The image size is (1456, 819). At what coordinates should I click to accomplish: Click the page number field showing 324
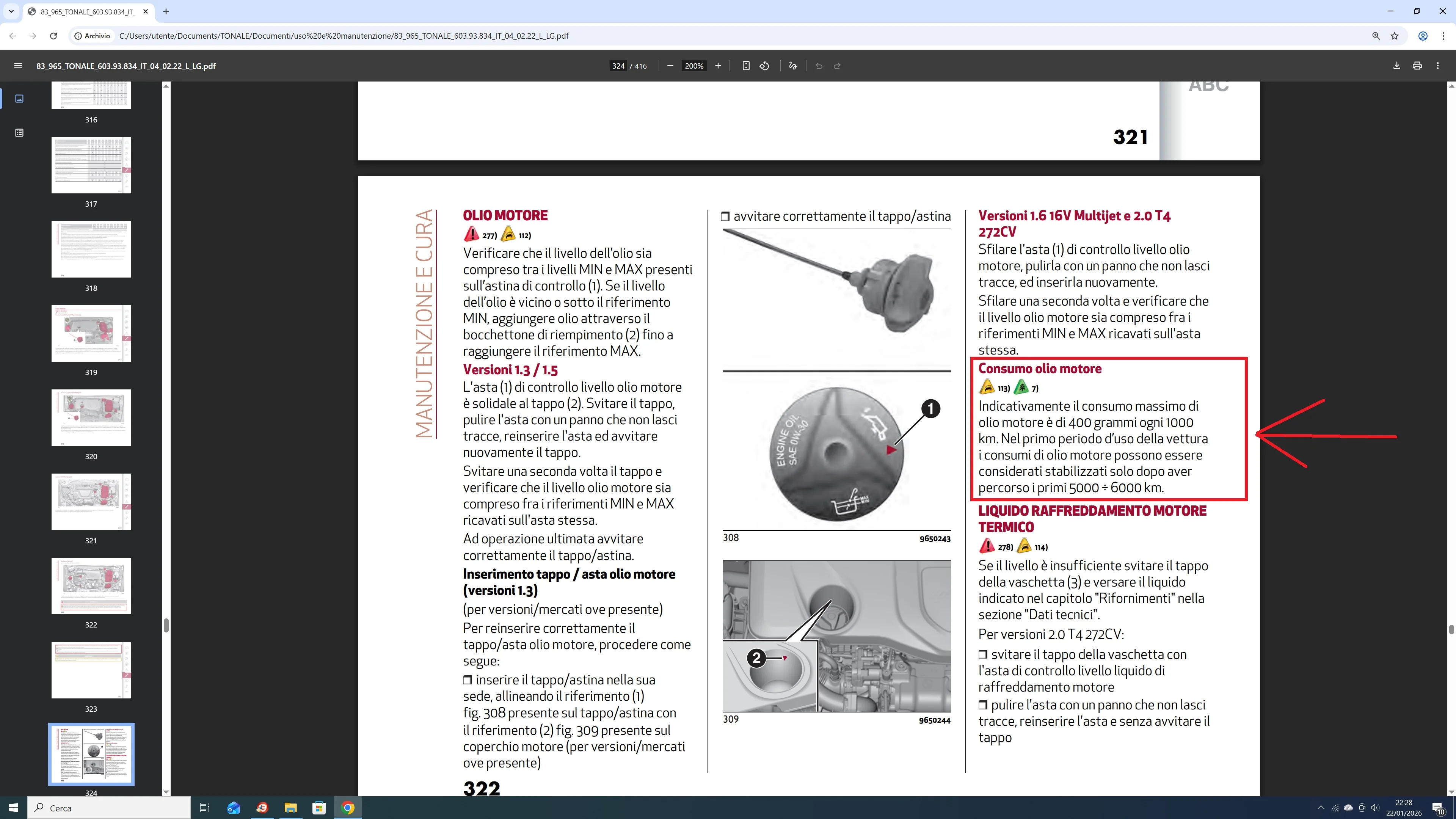tap(618, 66)
